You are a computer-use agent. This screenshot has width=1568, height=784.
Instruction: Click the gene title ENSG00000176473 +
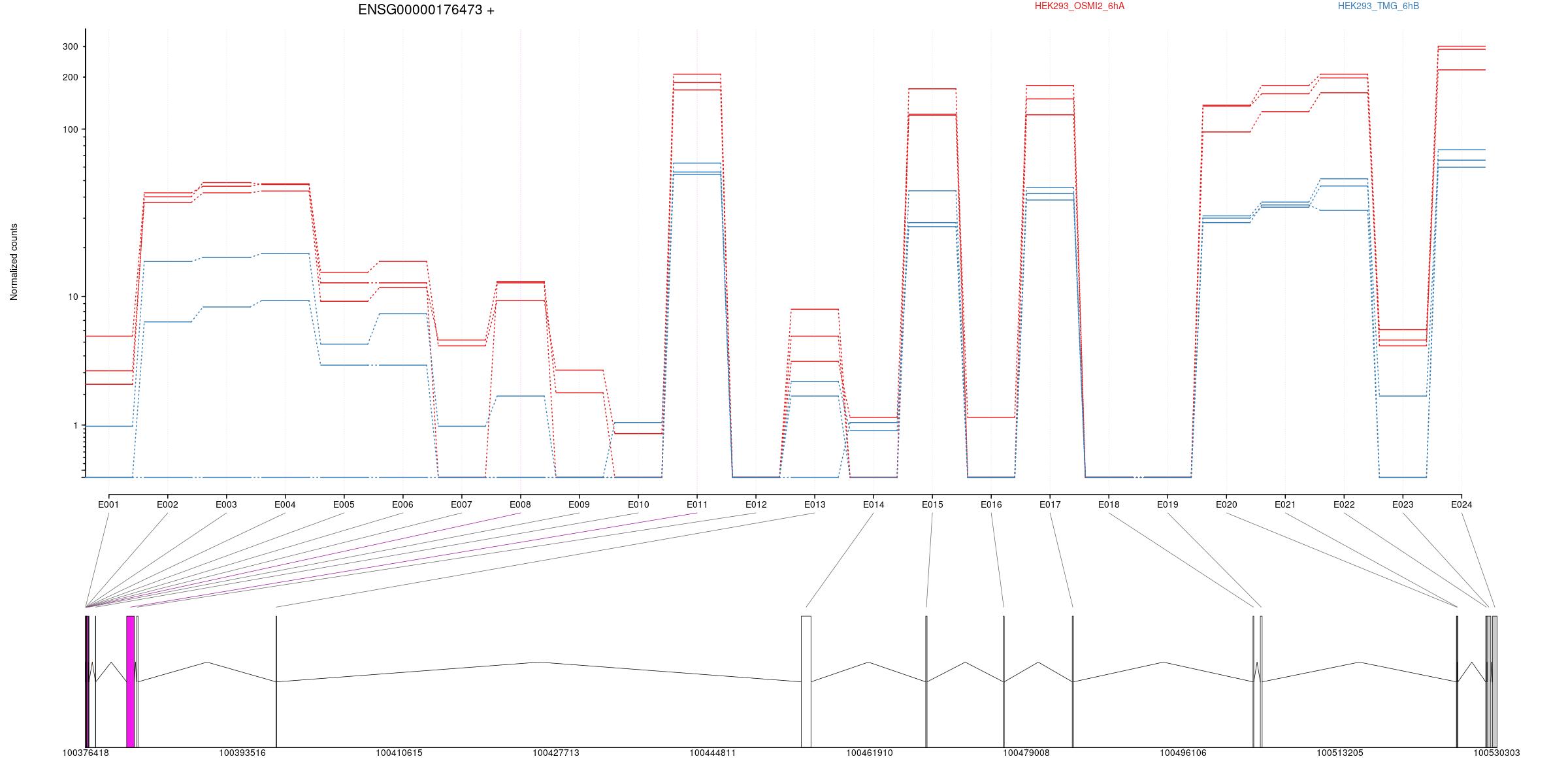click(x=426, y=10)
